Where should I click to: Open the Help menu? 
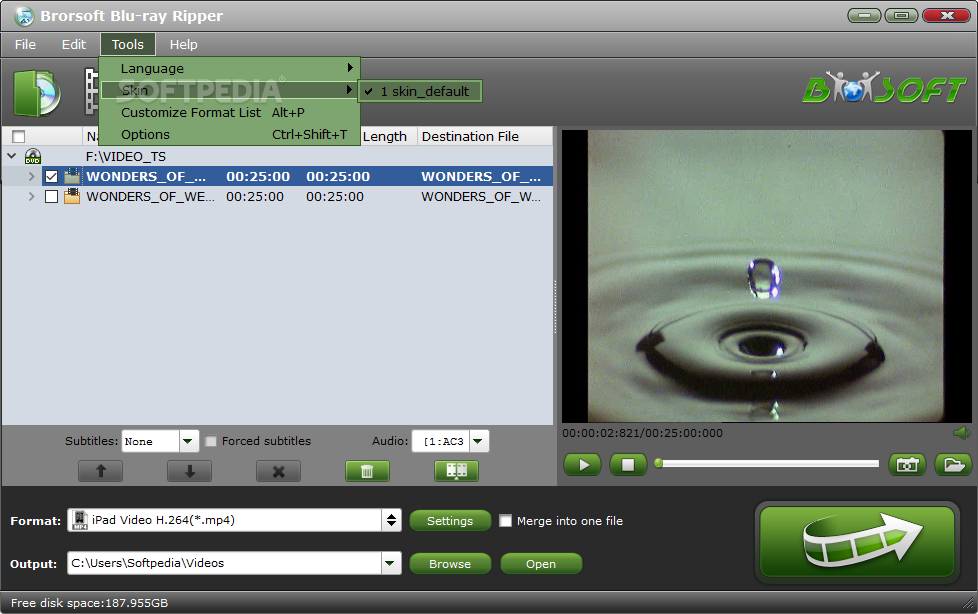183,44
